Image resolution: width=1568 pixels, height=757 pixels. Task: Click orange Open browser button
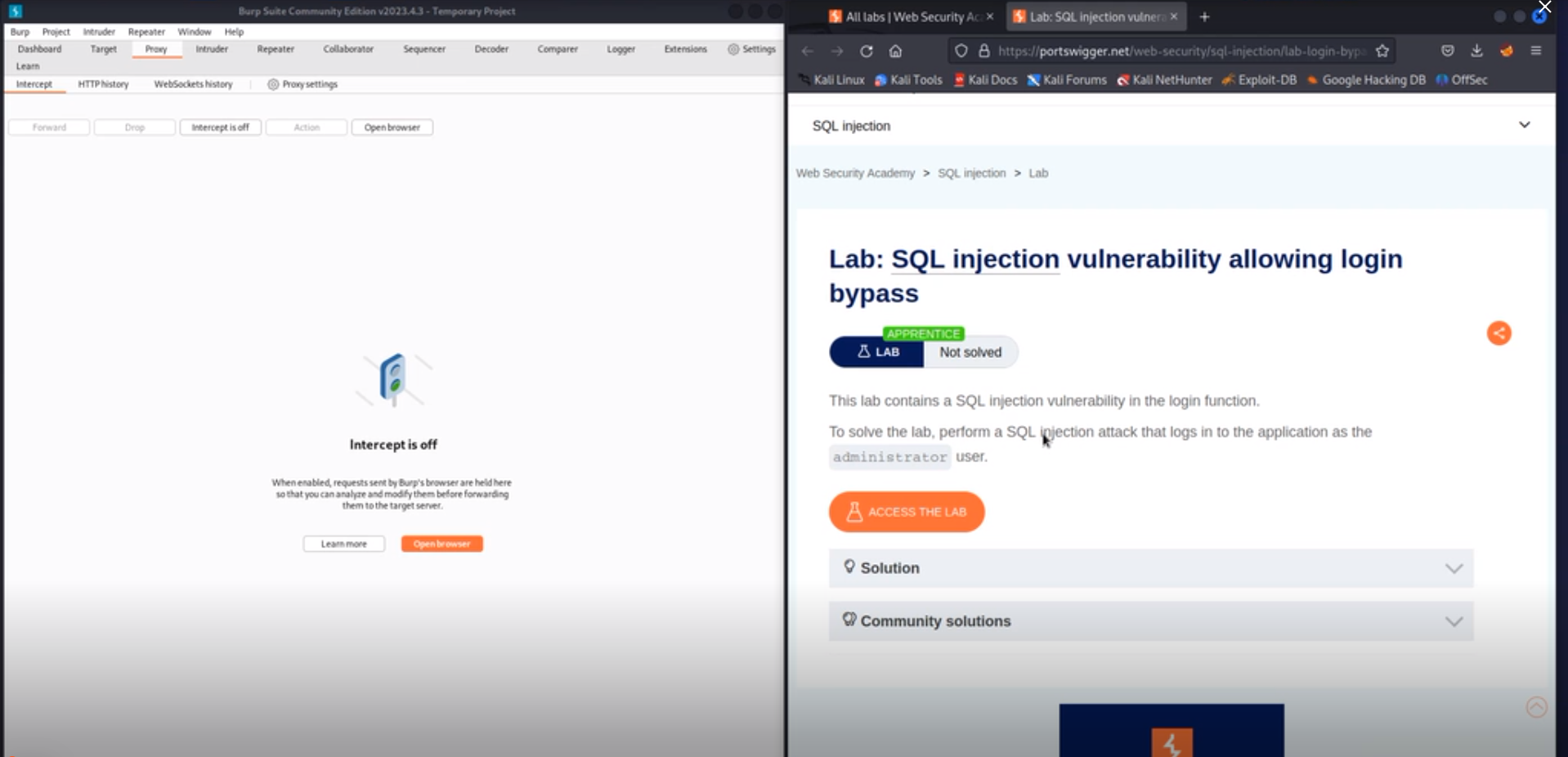coord(441,544)
